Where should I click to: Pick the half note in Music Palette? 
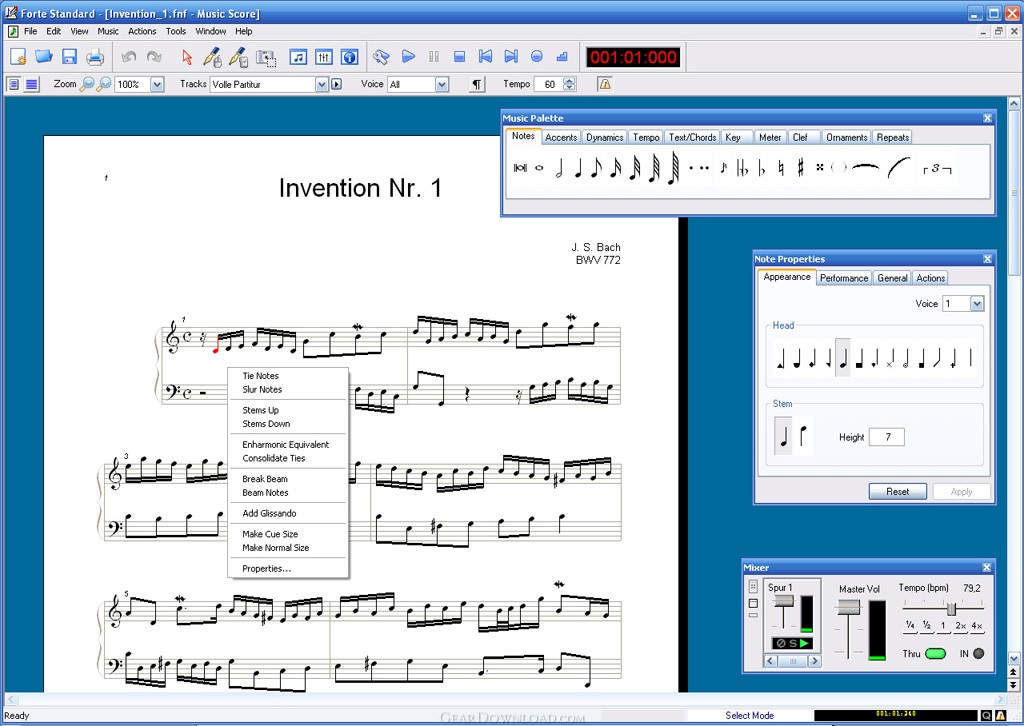click(x=559, y=168)
